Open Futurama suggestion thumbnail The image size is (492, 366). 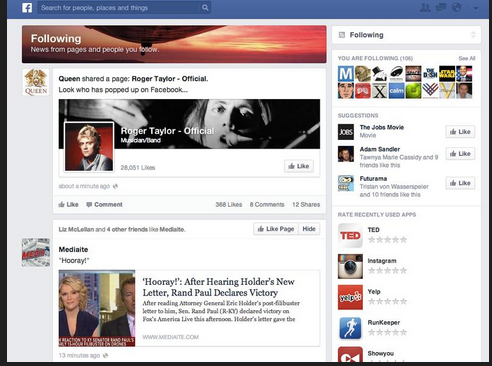click(x=346, y=183)
